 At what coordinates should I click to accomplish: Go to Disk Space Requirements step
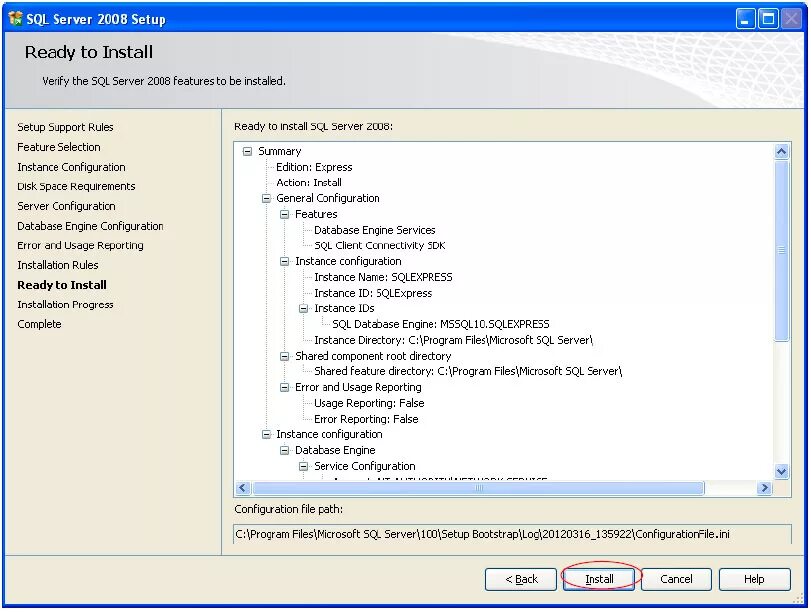point(76,186)
